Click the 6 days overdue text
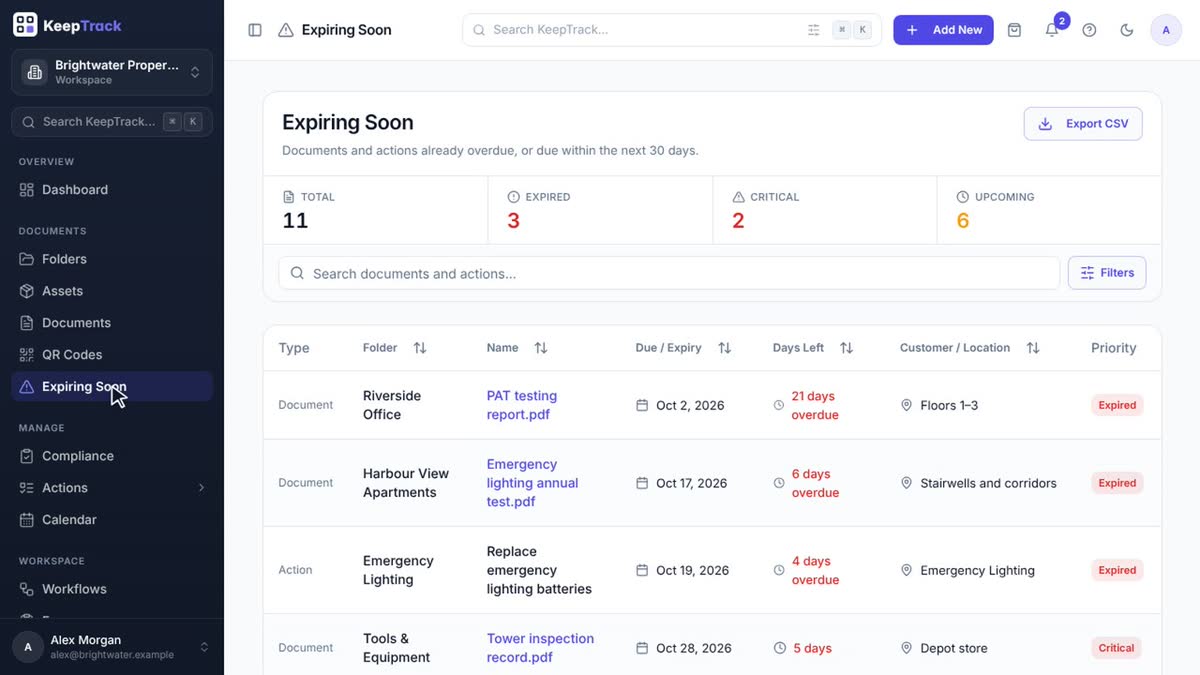 pyautogui.click(x=815, y=483)
